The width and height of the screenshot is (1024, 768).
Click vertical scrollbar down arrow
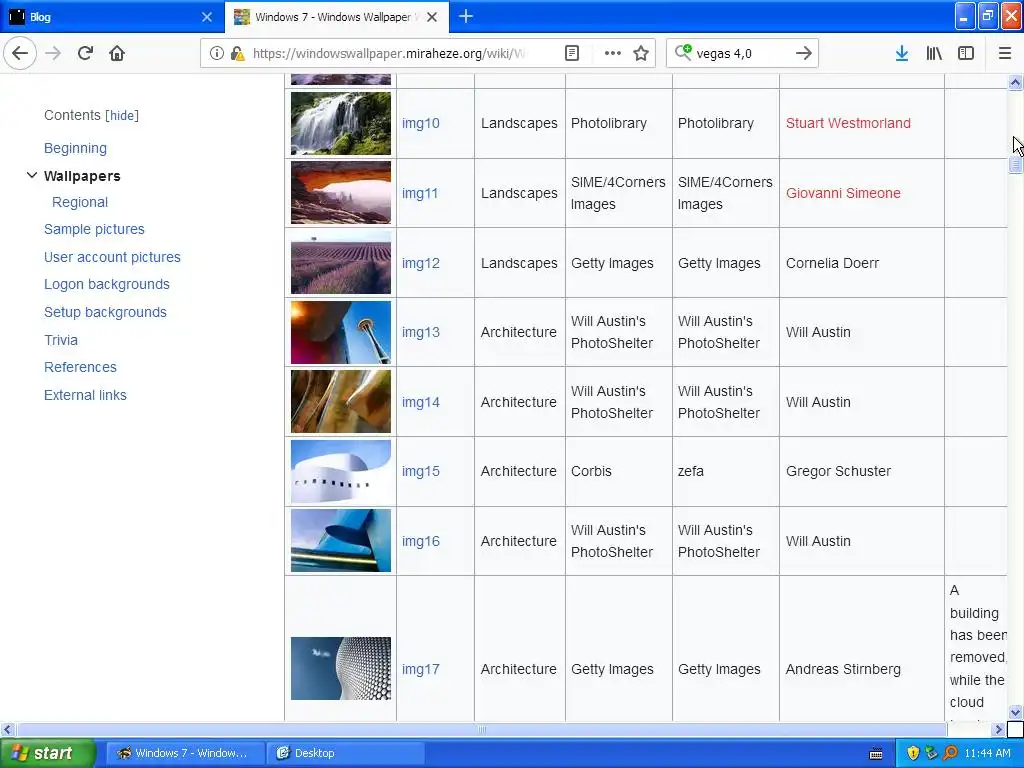pos(1015,712)
